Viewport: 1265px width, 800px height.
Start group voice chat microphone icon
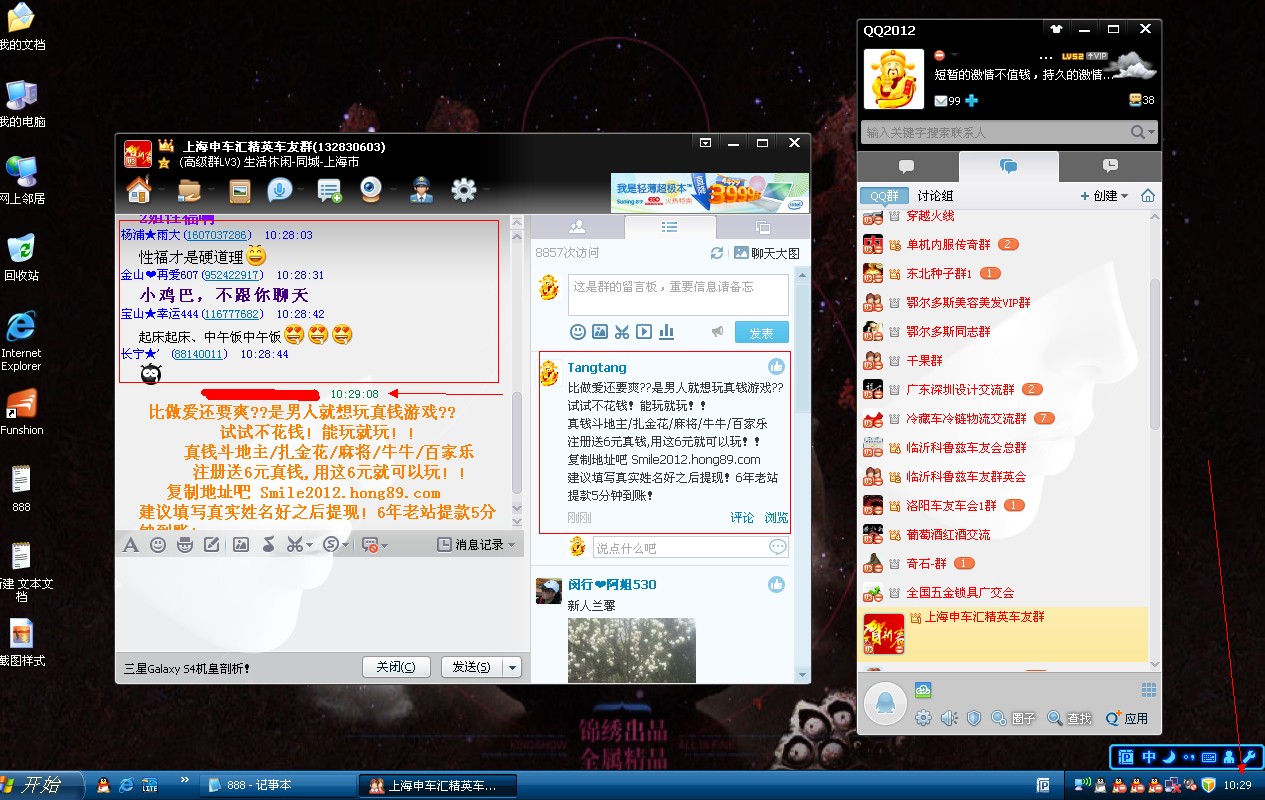tap(280, 190)
